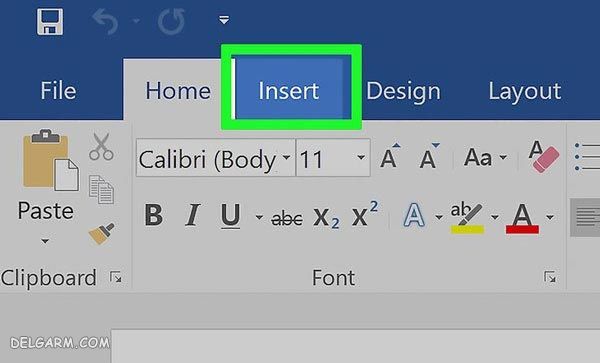Click the Cut scissors icon
This screenshot has height=363, width=600.
[x=101, y=147]
